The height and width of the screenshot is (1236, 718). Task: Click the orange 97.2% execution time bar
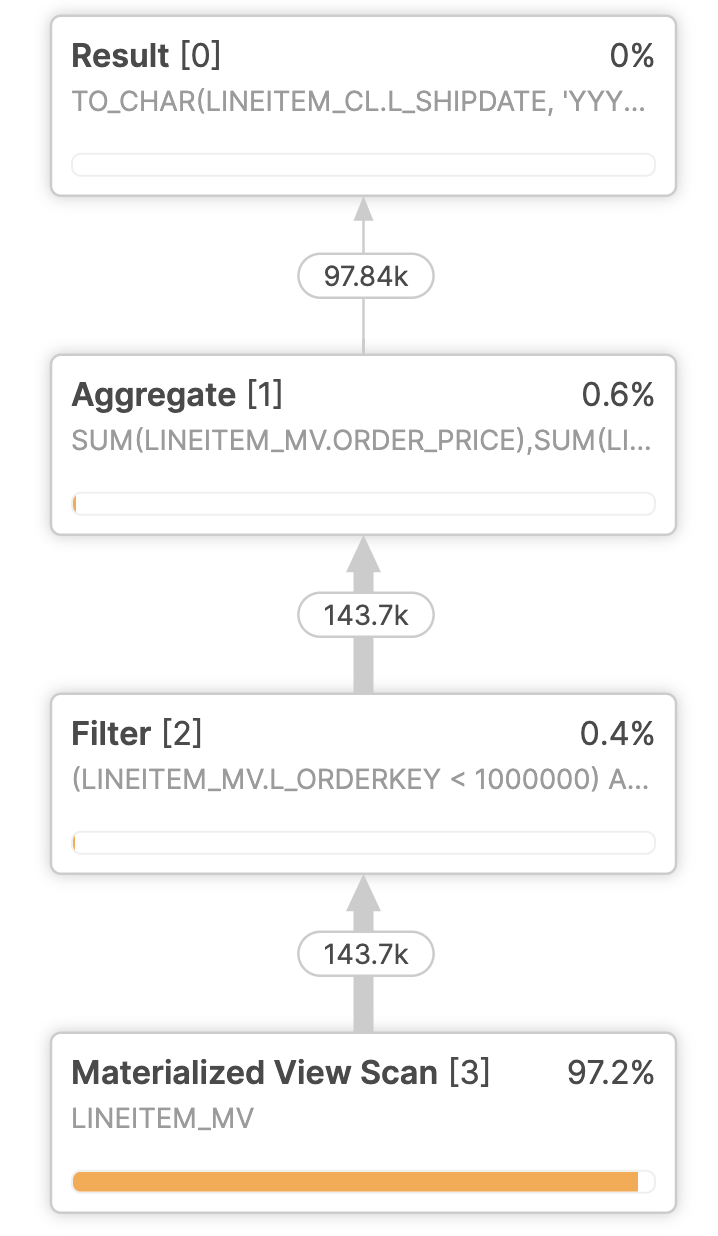tap(355, 1182)
